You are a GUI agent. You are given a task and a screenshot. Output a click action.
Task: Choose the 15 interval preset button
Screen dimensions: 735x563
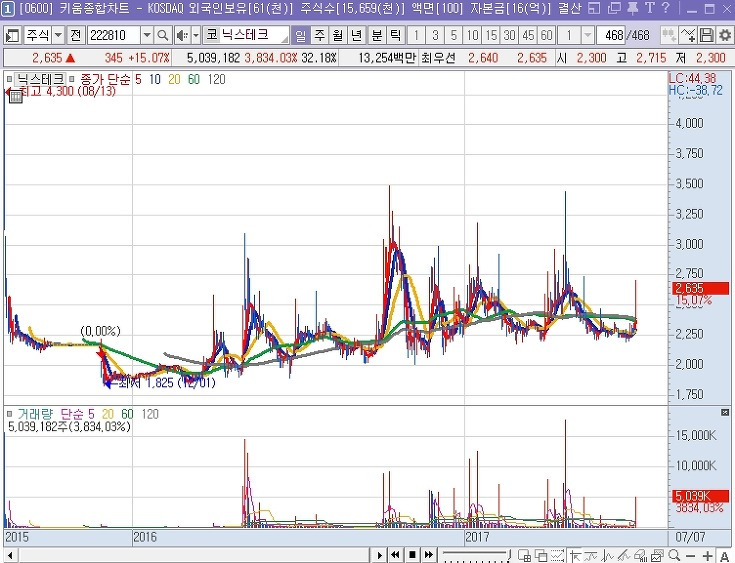coord(491,35)
